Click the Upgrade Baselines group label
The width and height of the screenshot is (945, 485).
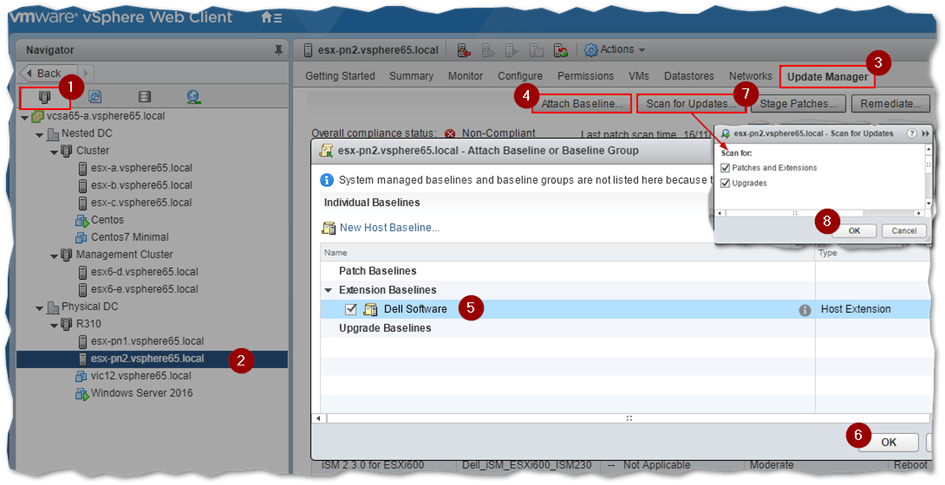pyautogui.click(x=385, y=328)
